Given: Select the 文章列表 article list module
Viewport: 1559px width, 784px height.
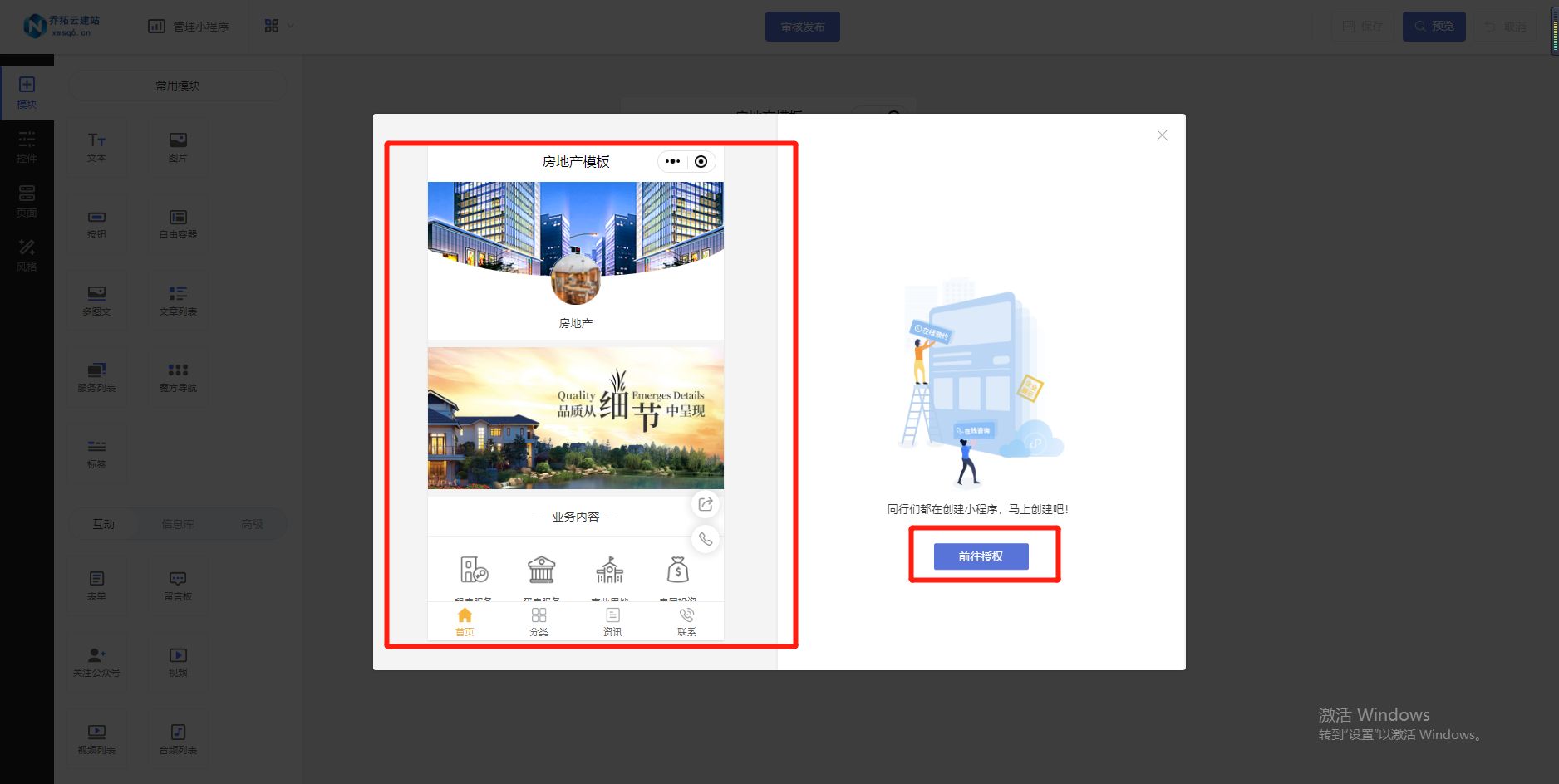Looking at the screenshot, I should coord(178,300).
